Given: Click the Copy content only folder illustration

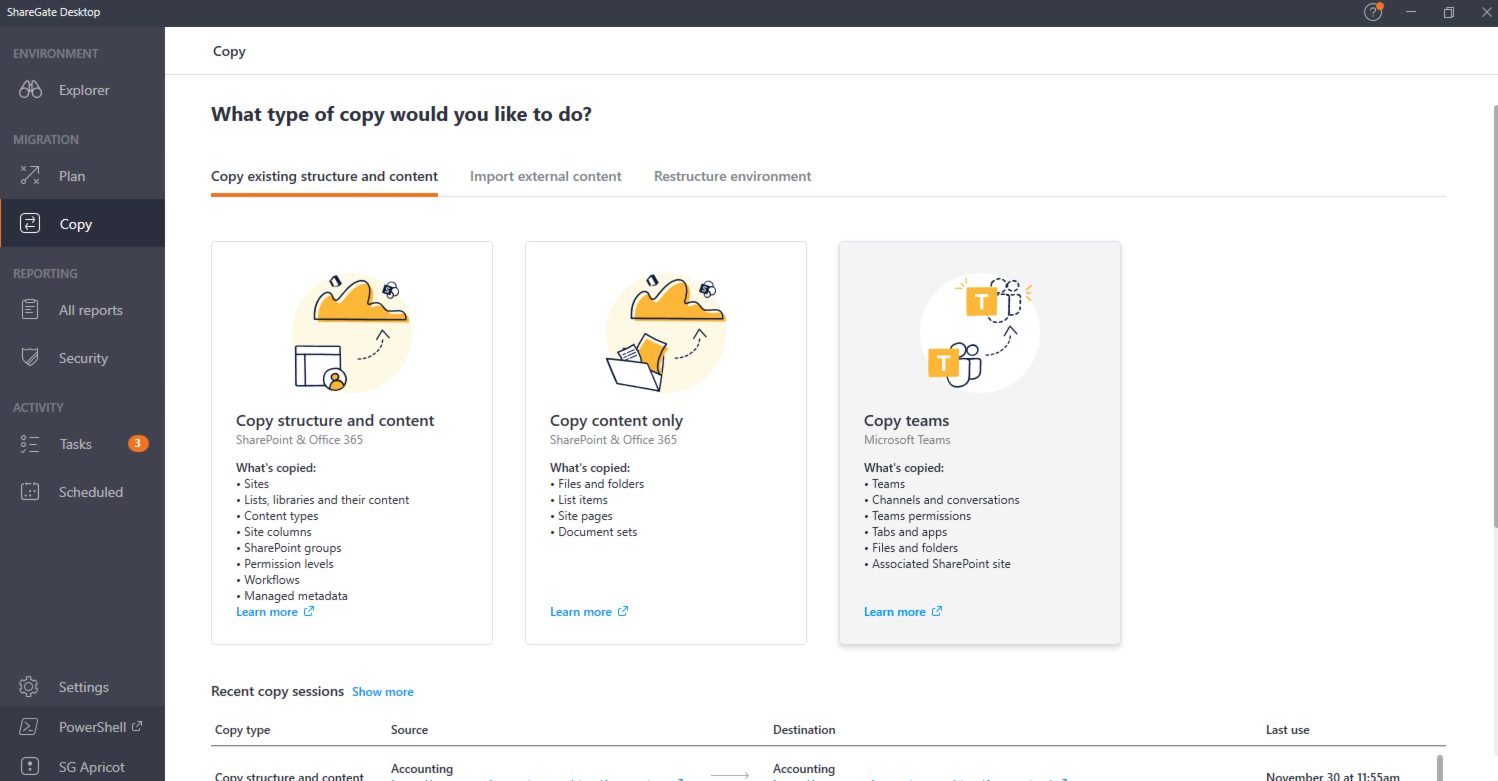Looking at the screenshot, I should coord(666,333).
